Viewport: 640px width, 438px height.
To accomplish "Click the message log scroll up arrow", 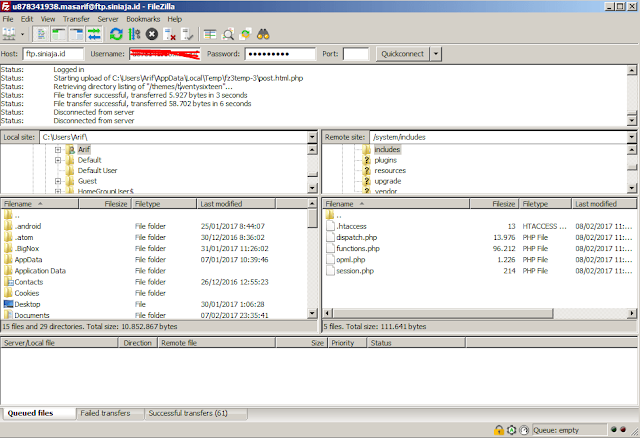I will (x=631, y=70).
